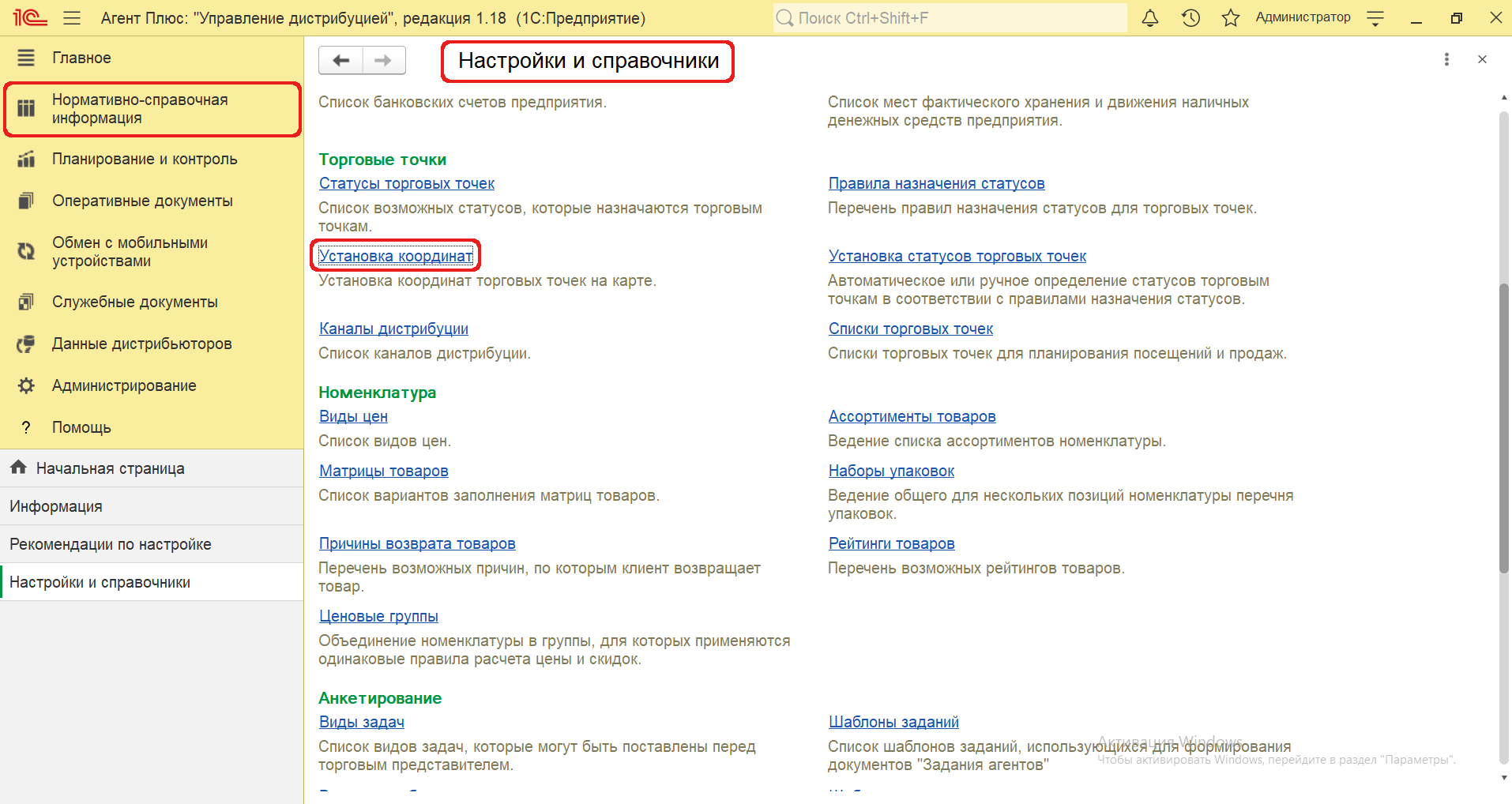Switch to the Начальная страница tab
Screen dimensions: 1512x804
click(110, 468)
